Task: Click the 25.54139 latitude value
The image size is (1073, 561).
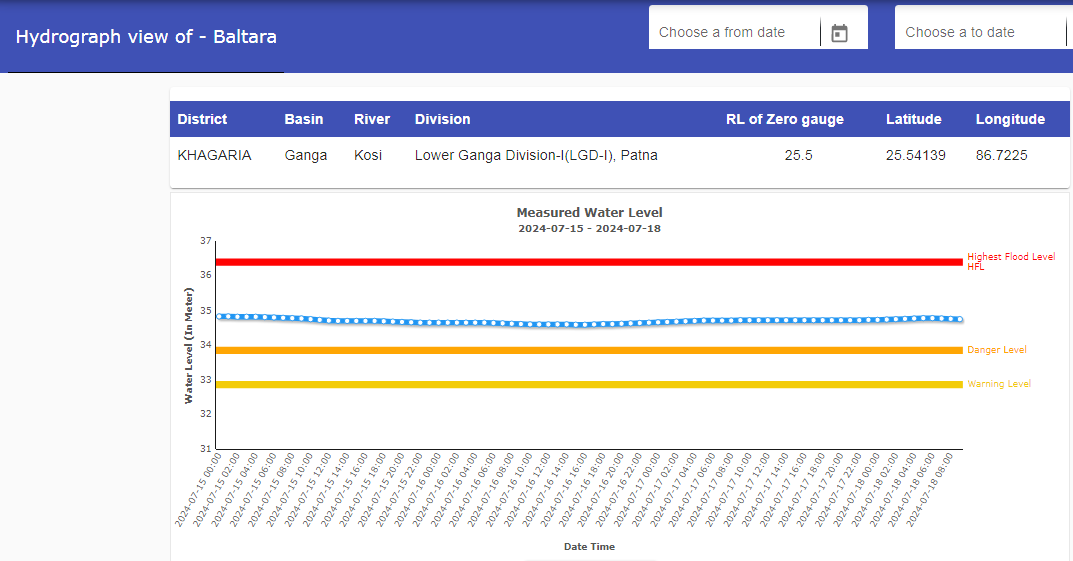Action: click(x=916, y=155)
